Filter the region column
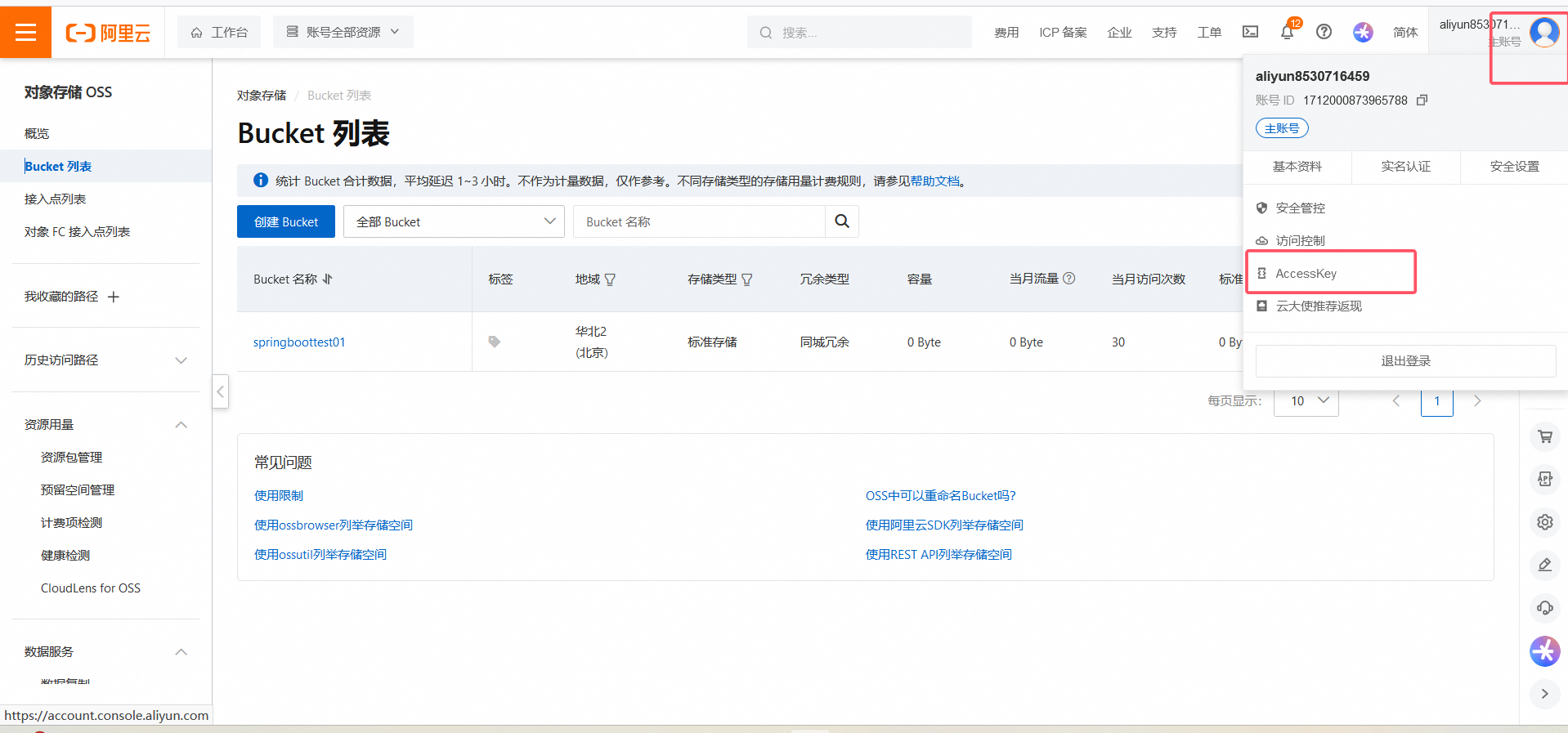The image size is (1568, 733). 610,279
